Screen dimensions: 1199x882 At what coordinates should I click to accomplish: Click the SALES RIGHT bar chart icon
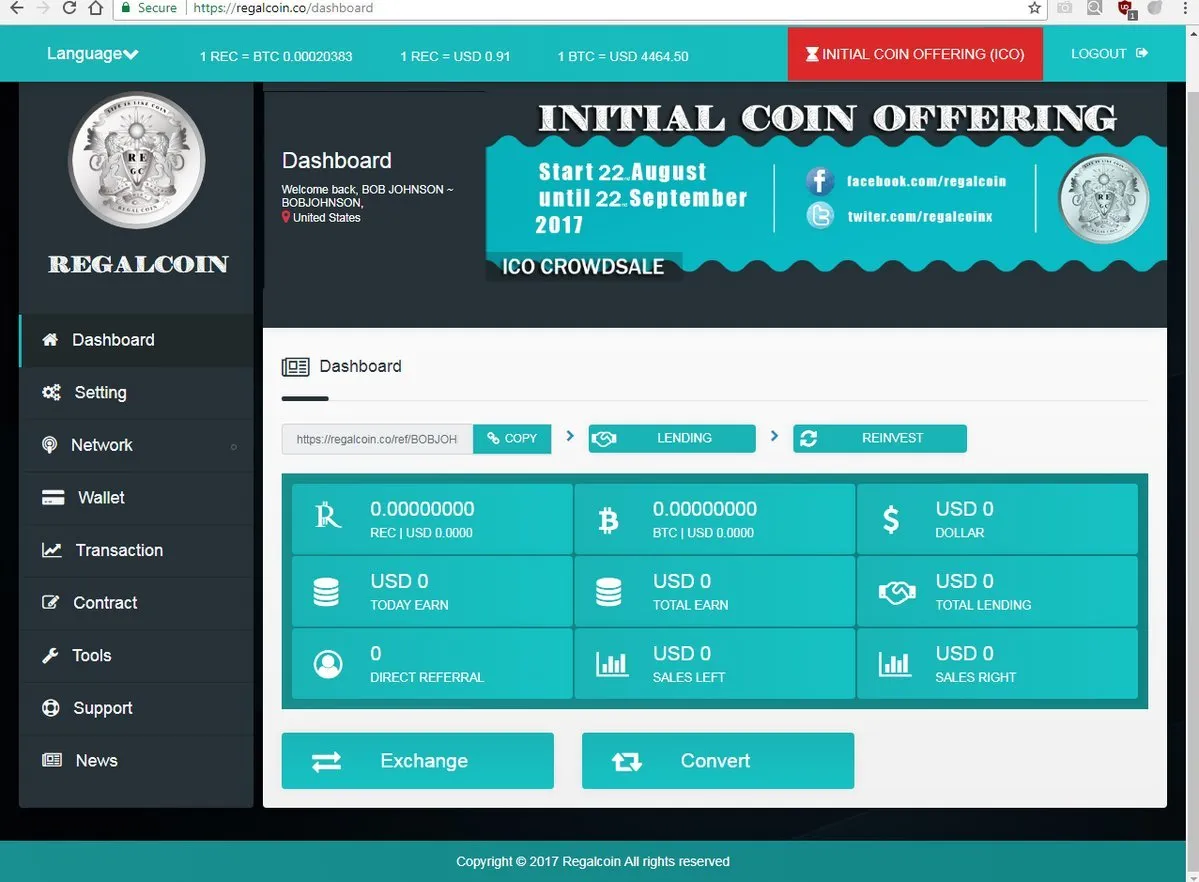894,665
